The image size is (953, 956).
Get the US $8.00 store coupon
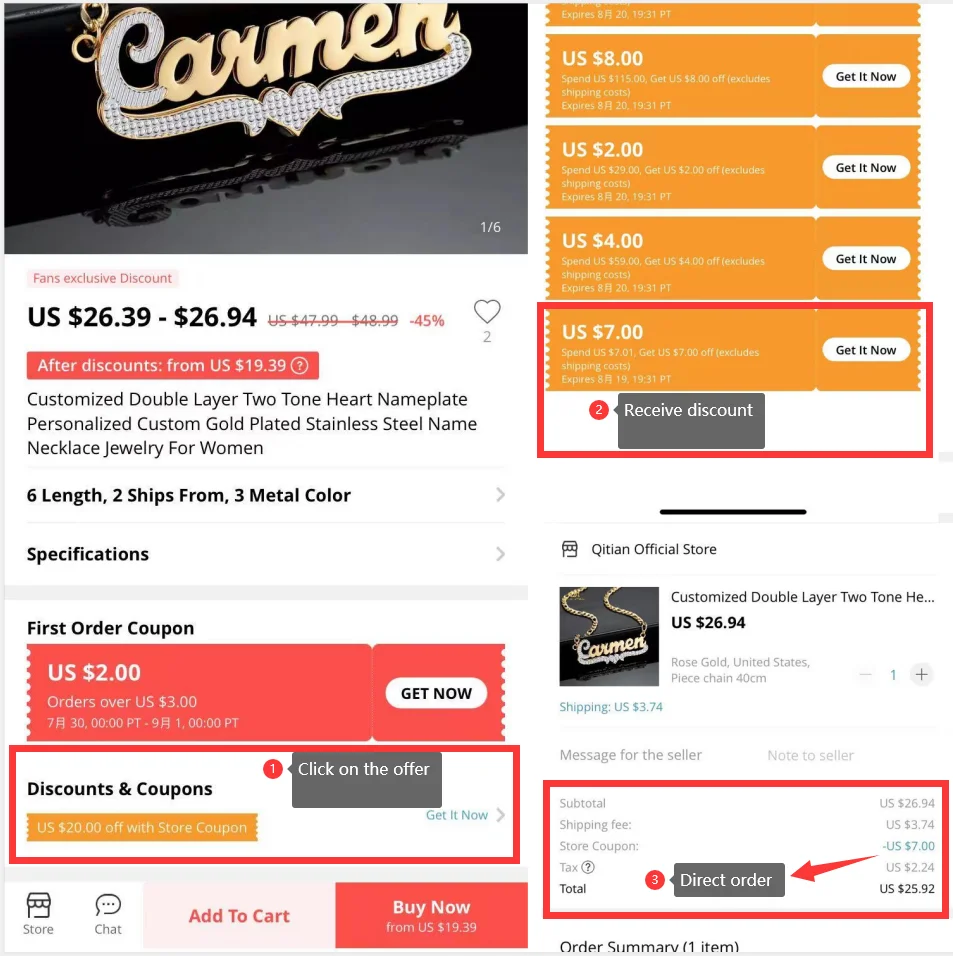click(x=866, y=77)
